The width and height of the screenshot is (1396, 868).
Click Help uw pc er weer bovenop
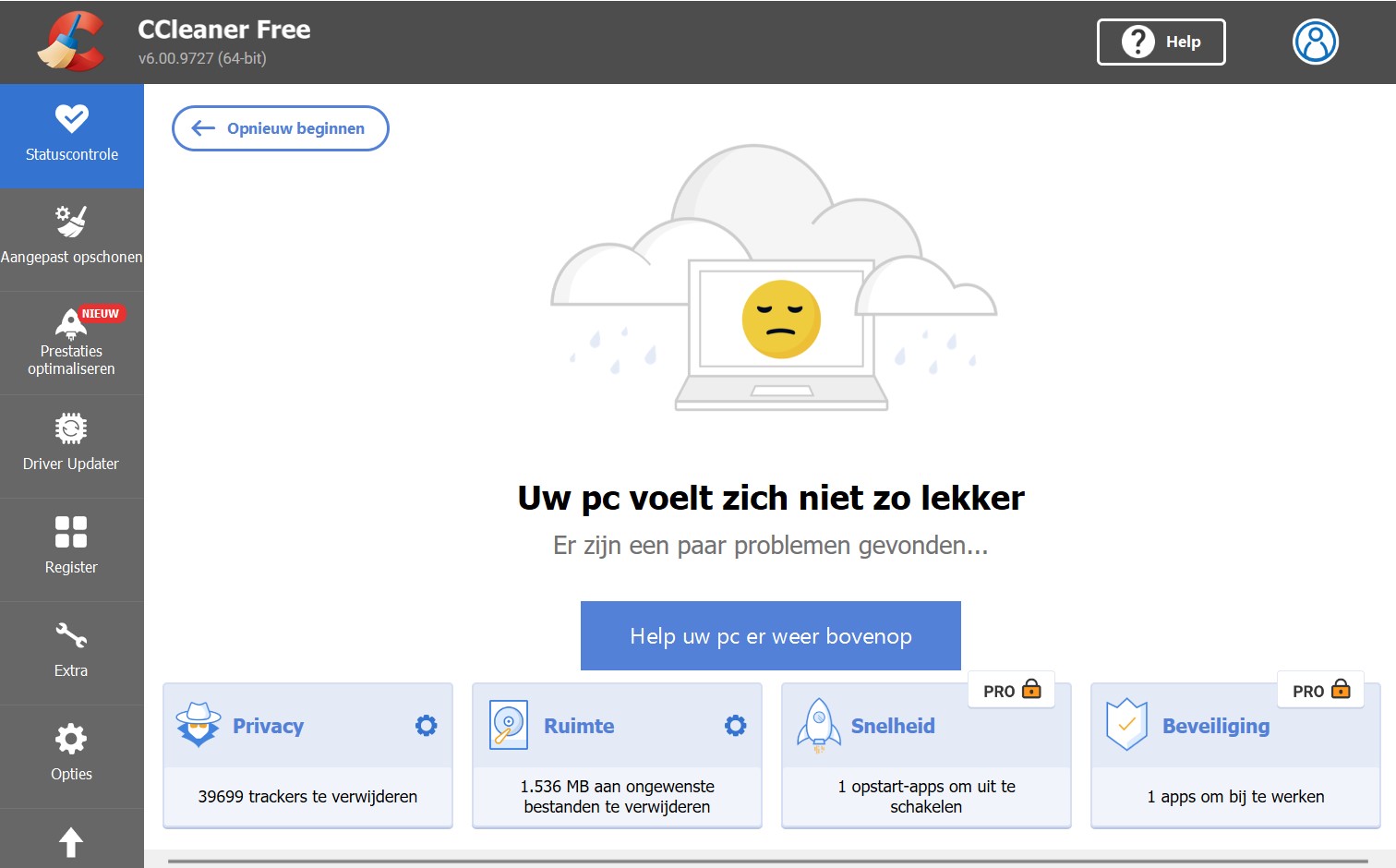[x=771, y=635]
